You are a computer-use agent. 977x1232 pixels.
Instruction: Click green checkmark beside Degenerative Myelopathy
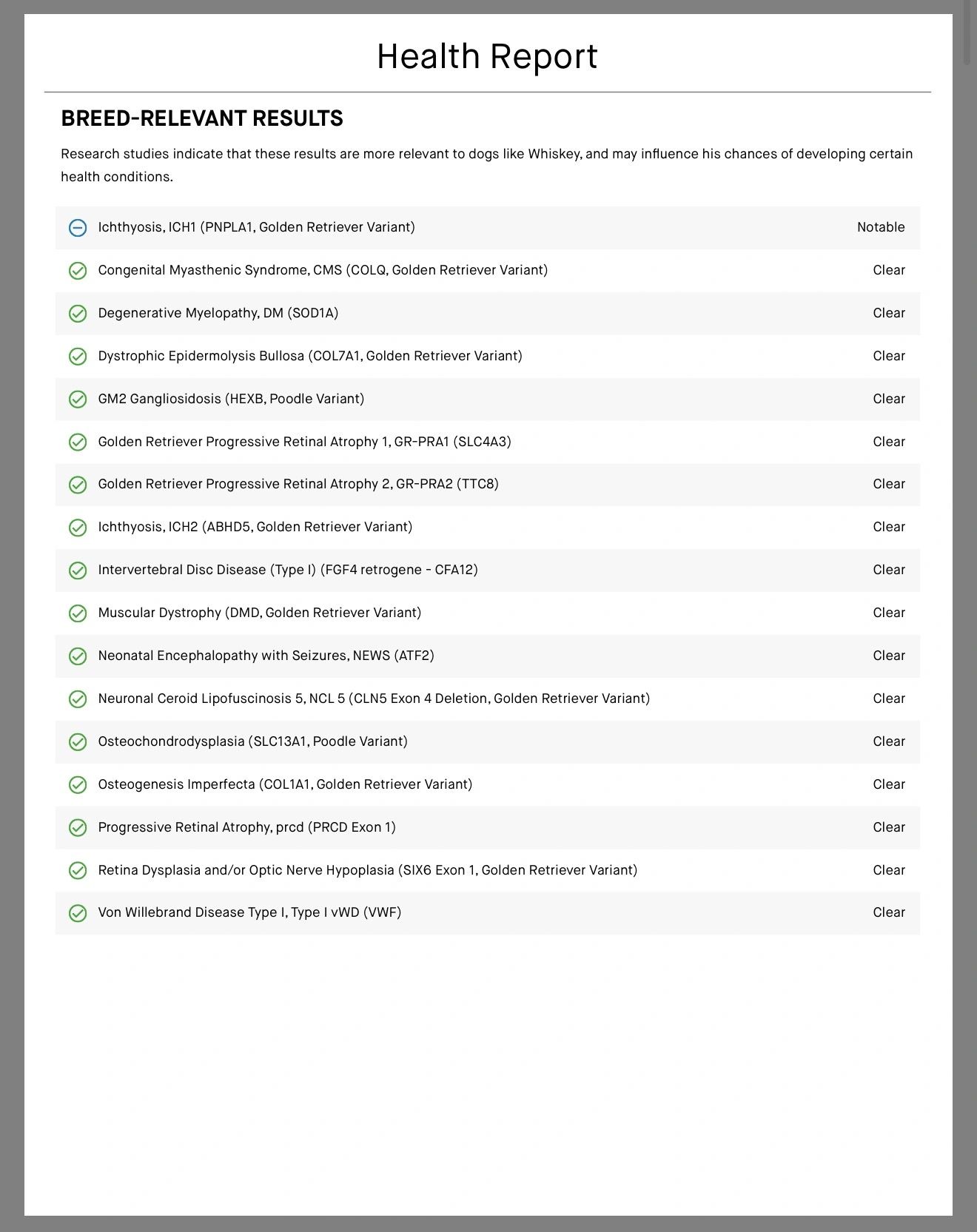78,314
